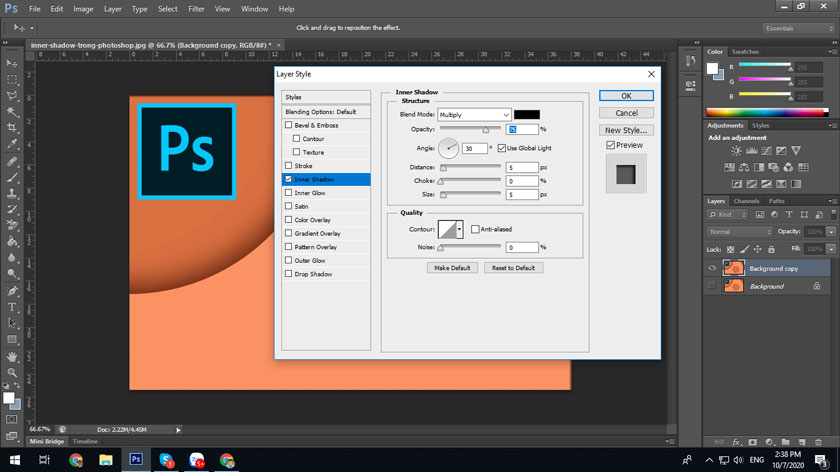The image size is (840, 472).
Task: Hide the Background copy layer
Action: (x=712, y=268)
